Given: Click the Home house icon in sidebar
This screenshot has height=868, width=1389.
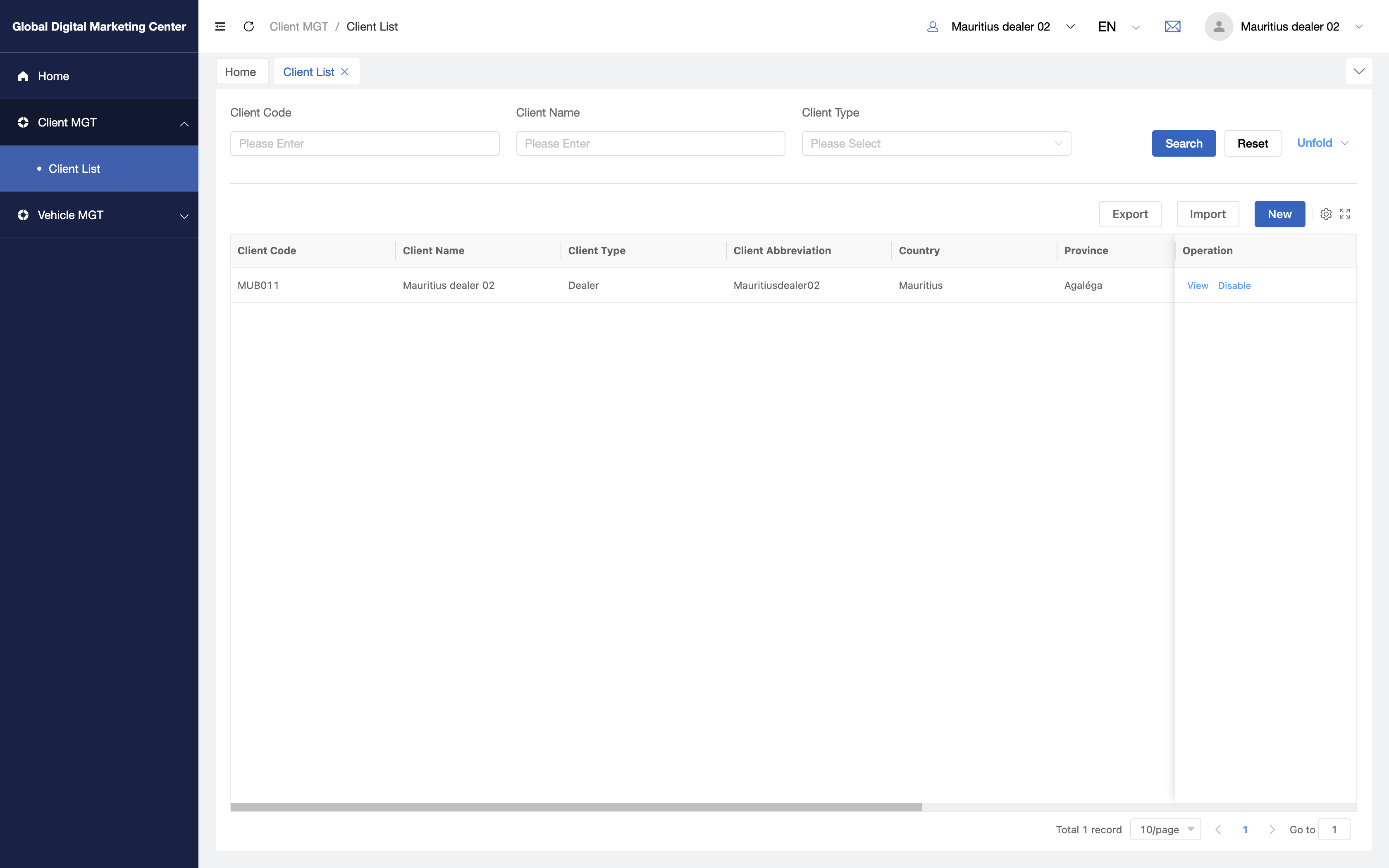Looking at the screenshot, I should (x=23, y=76).
